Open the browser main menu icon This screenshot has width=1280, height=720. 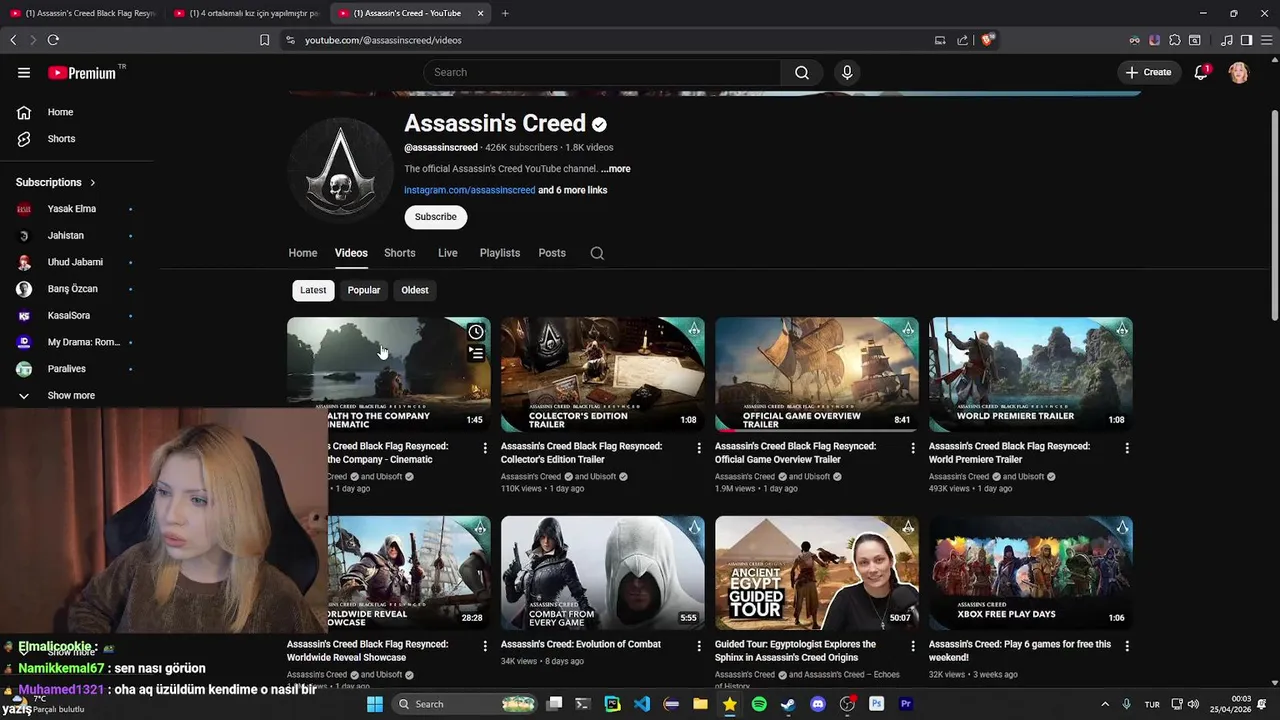pyautogui.click(x=1266, y=40)
